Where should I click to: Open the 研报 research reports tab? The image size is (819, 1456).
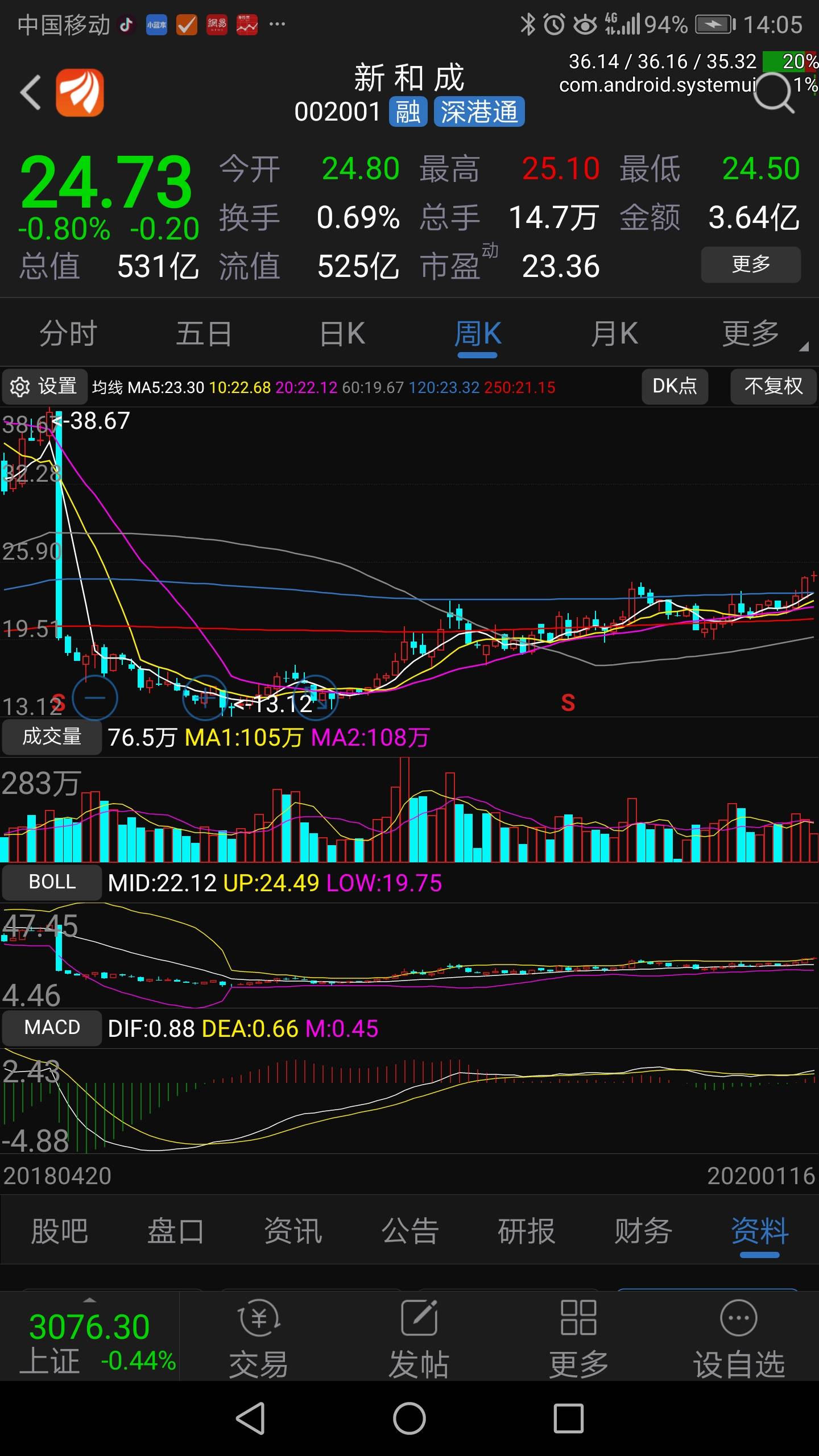(x=527, y=1231)
